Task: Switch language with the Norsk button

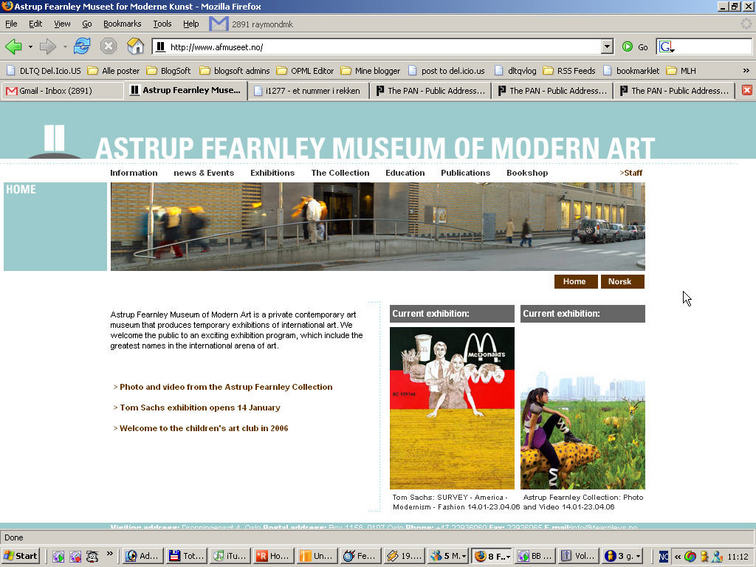Action: pos(622,282)
